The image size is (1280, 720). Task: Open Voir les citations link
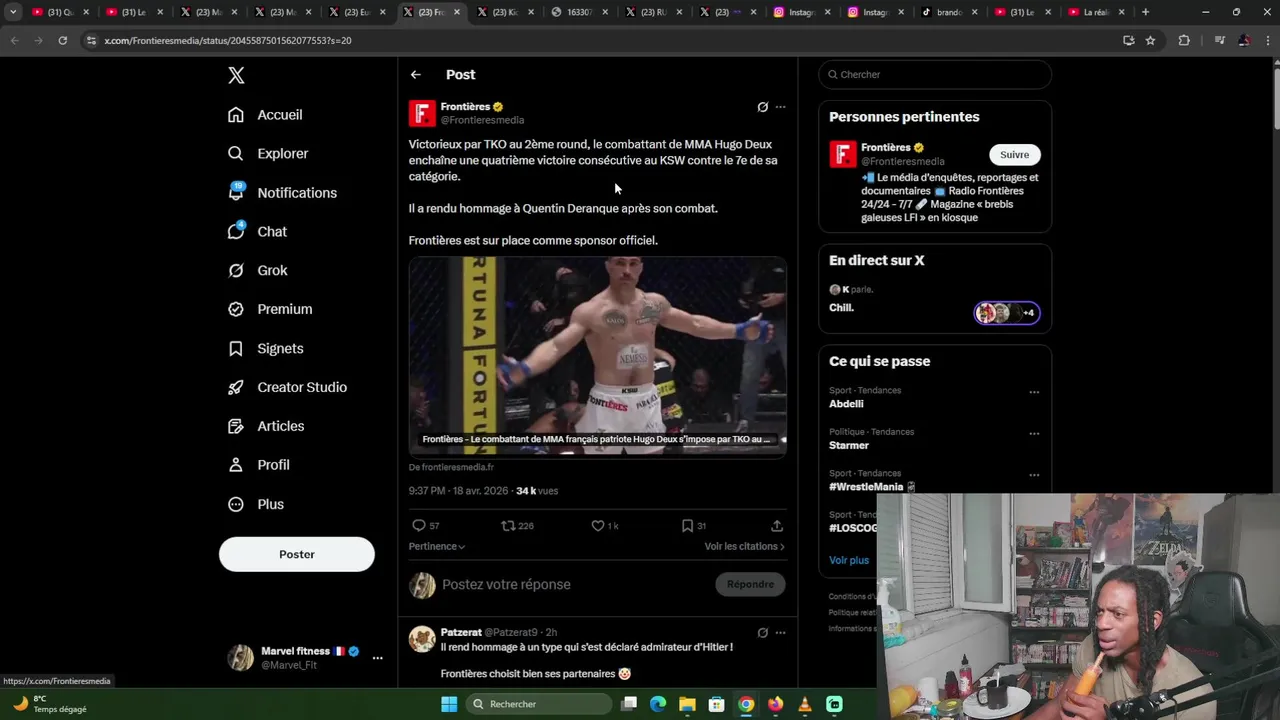coord(744,547)
